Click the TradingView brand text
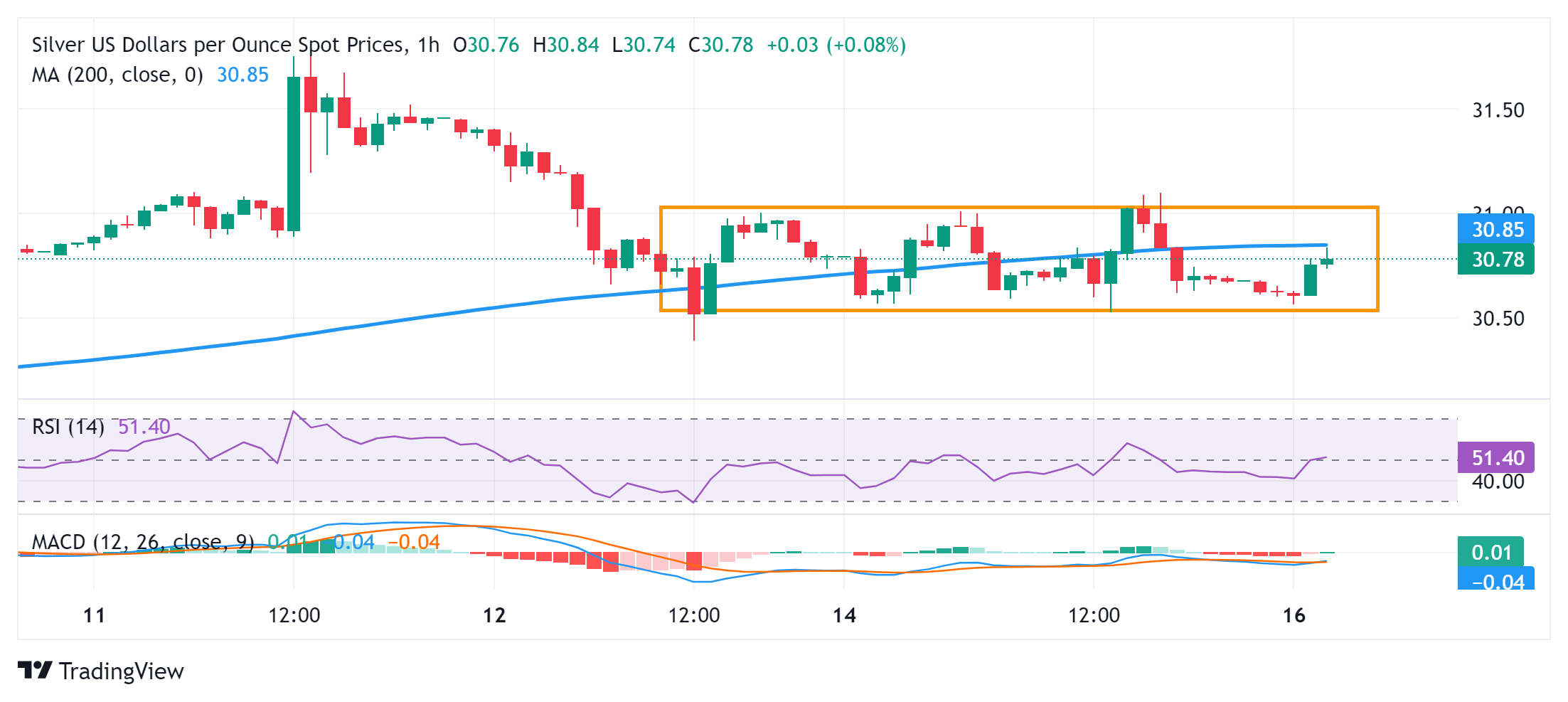This screenshot has height=702, width=1568. tap(121, 671)
